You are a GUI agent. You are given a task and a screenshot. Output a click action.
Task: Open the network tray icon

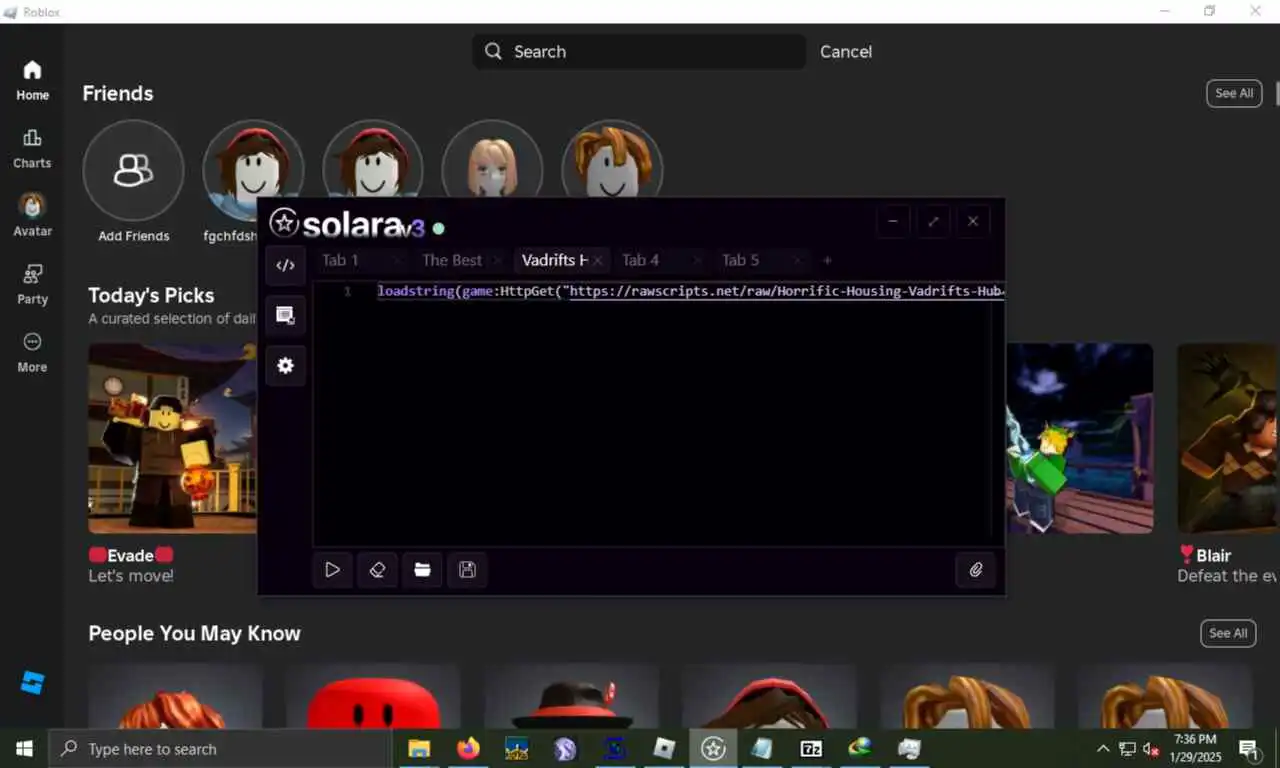[1127, 748]
